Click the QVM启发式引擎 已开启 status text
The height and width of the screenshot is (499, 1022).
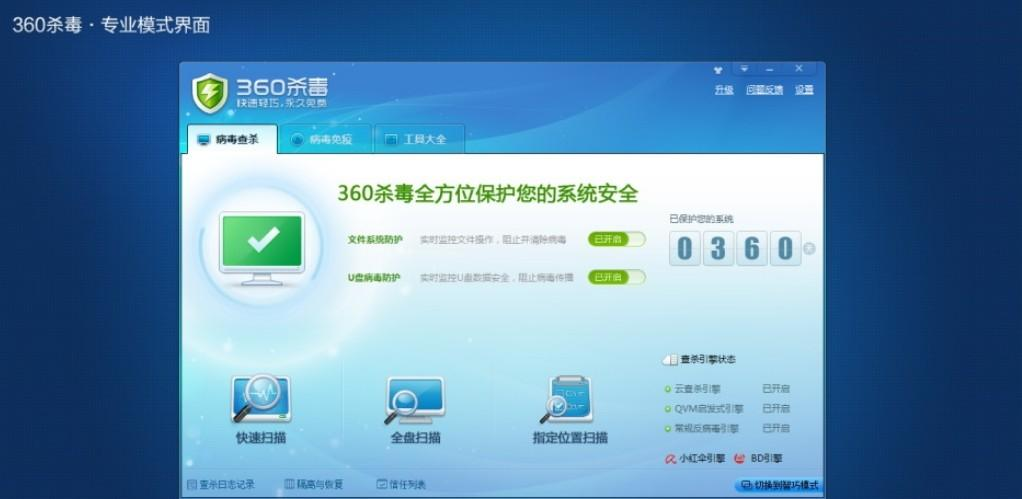776,409
